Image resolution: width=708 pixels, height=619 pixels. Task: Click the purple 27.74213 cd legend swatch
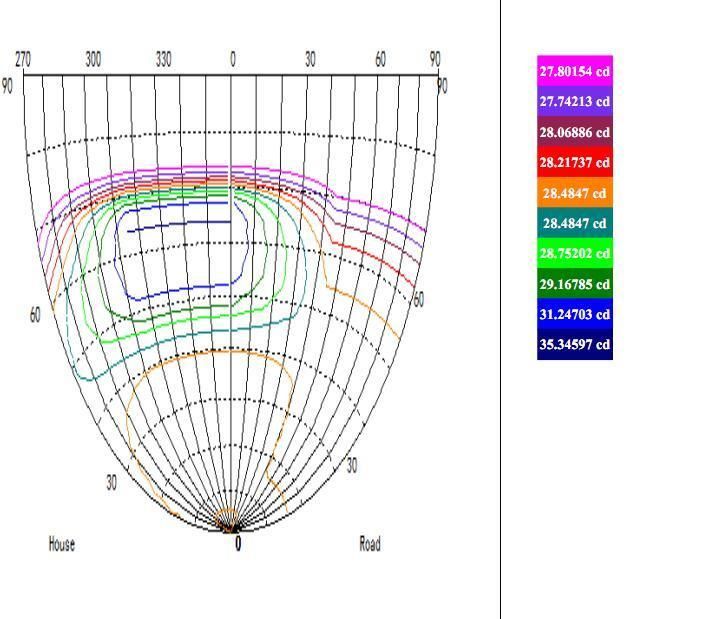click(x=575, y=102)
